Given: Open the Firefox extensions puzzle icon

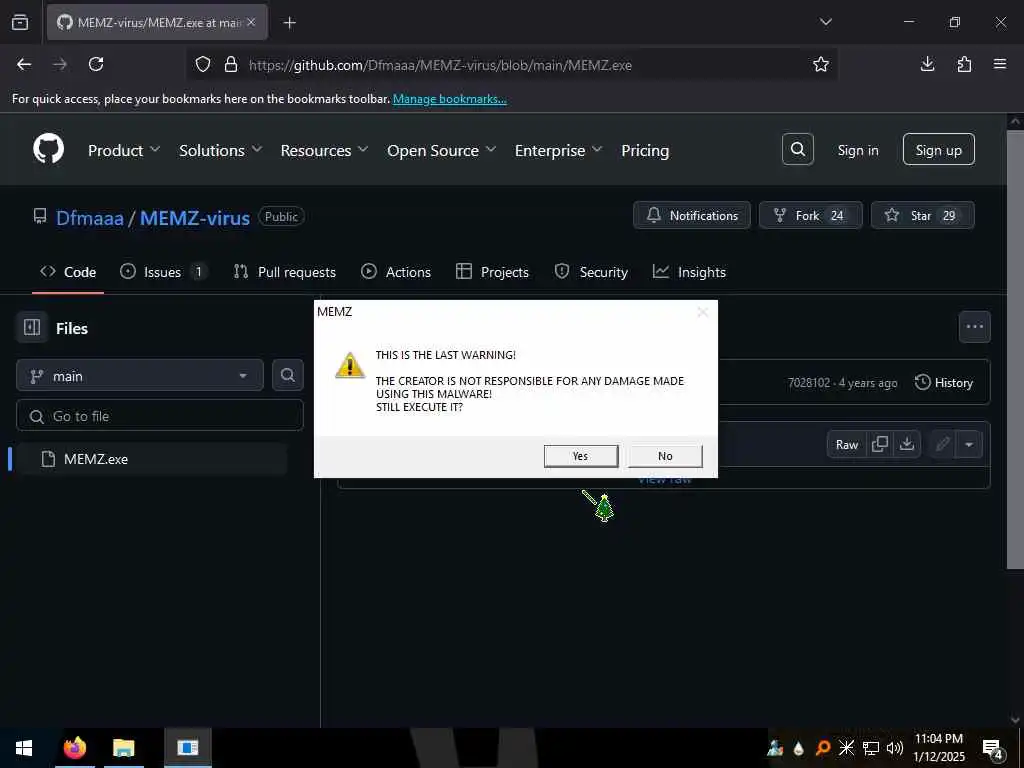Looking at the screenshot, I should 964,64.
